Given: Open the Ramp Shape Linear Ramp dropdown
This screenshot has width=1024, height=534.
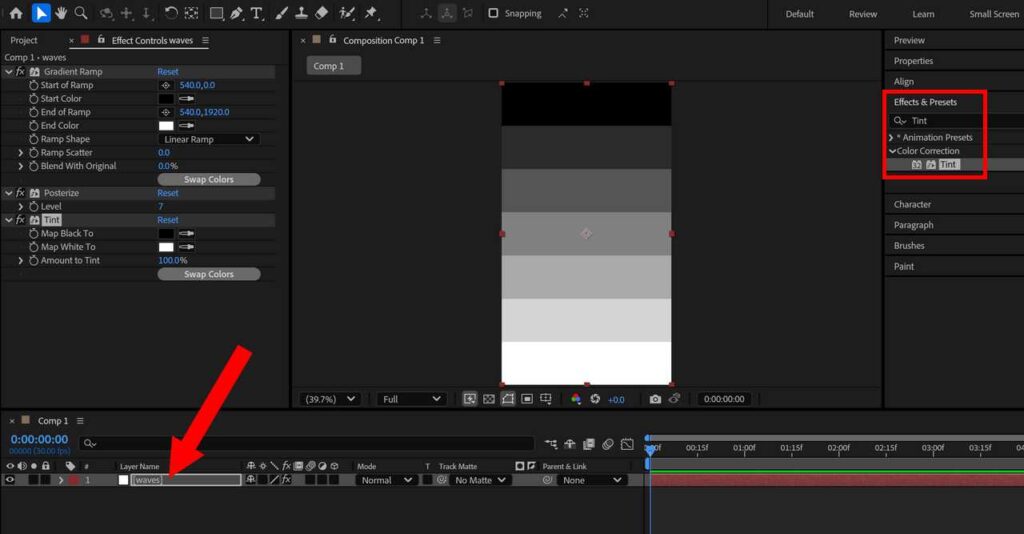Looking at the screenshot, I should (x=208, y=139).
